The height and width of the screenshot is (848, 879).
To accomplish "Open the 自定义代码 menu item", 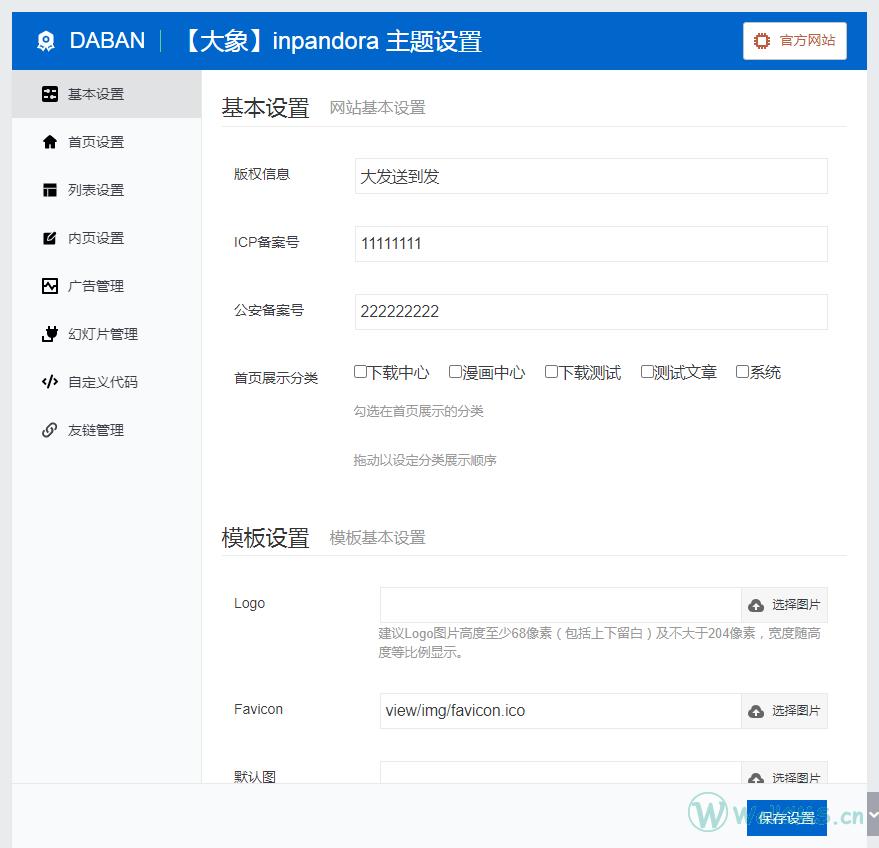I will (x=107, y=382).
